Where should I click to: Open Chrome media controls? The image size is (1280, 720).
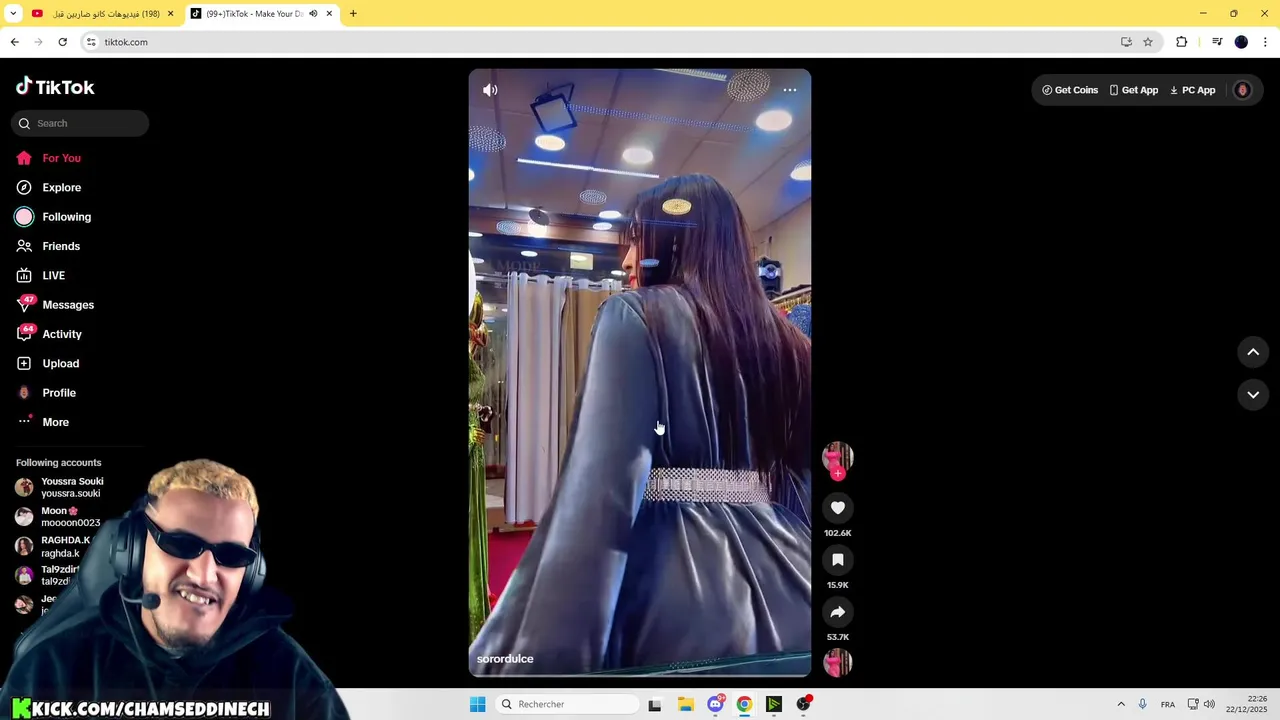pos(1217,42)
